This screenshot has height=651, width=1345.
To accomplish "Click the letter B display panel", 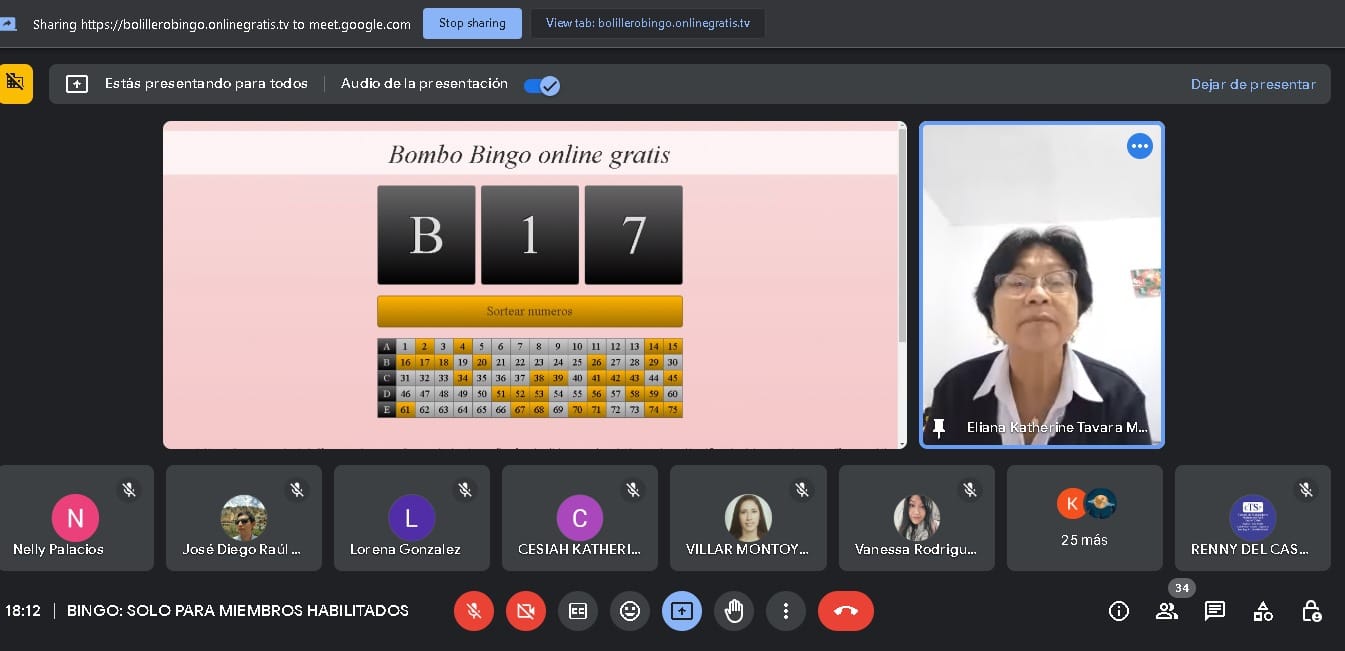I will click(426, 235).
